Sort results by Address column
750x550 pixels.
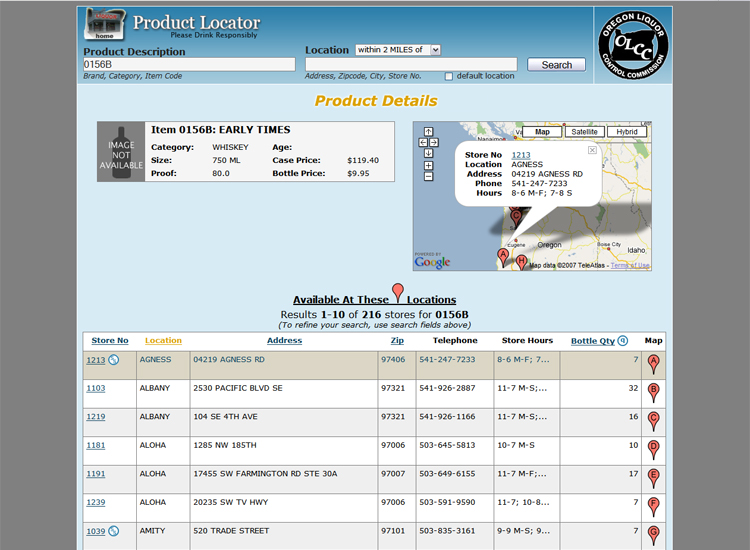[x=285, y=341]
